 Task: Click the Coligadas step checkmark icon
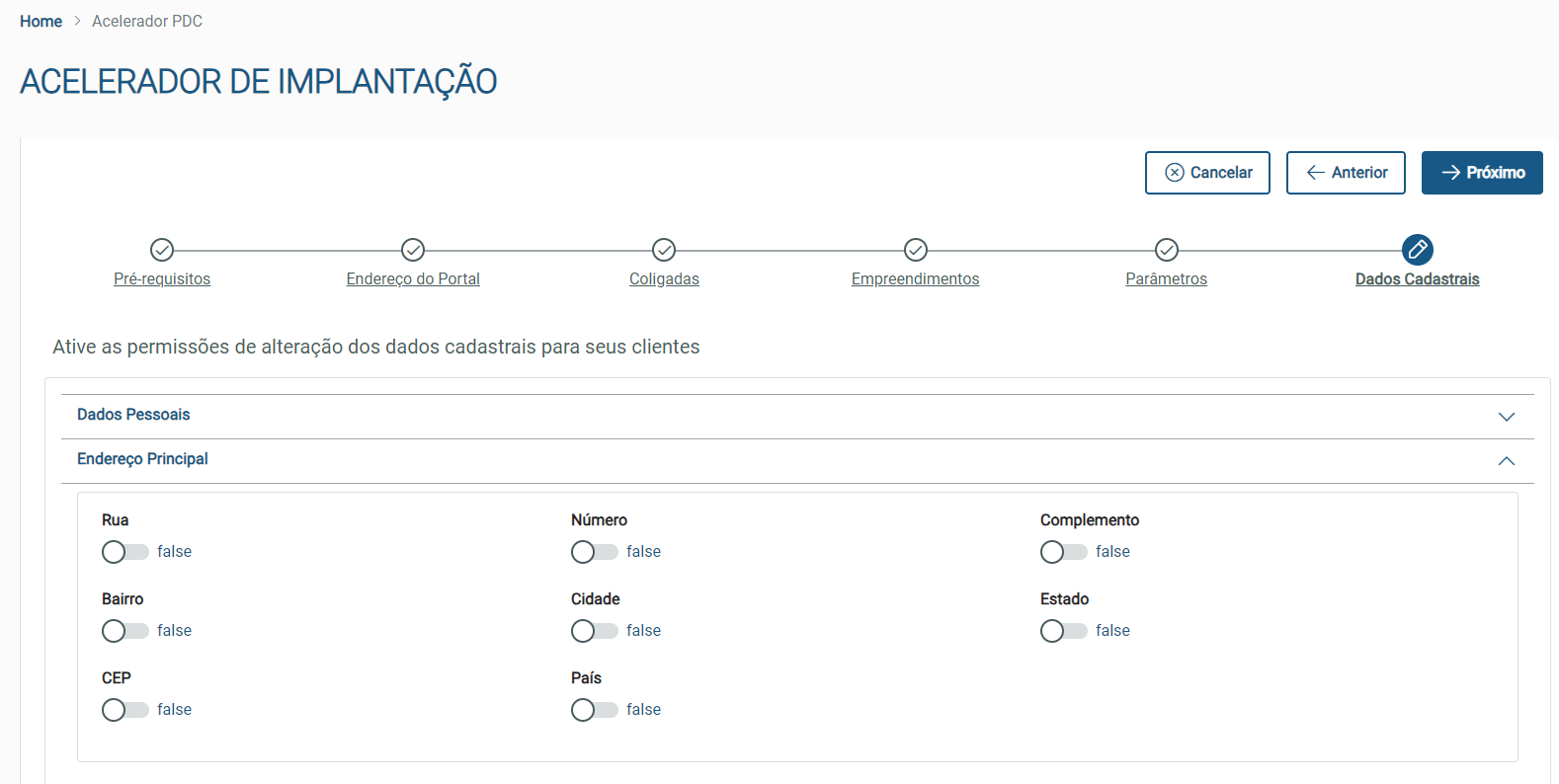click(x=664, y=250)
